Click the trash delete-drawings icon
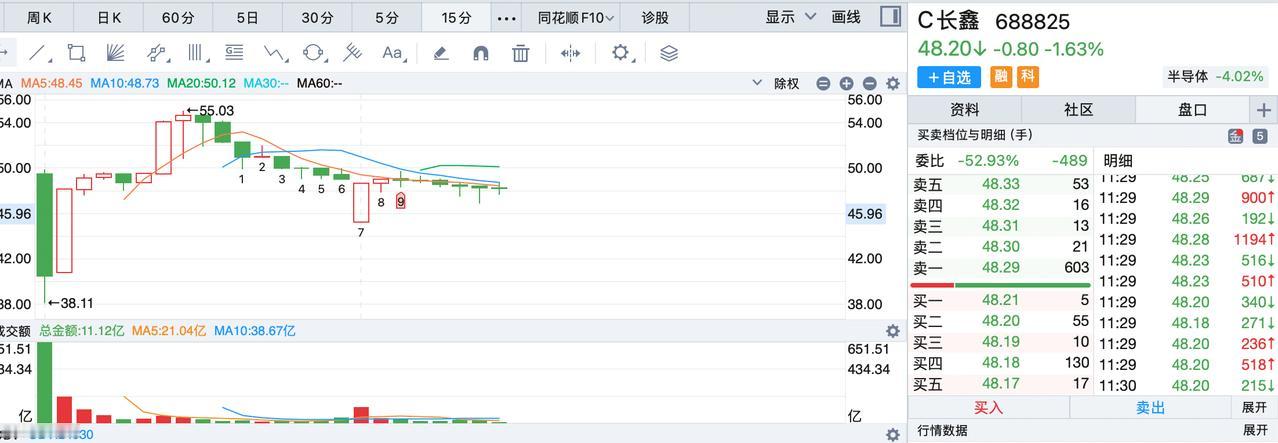 coord(520,53)
